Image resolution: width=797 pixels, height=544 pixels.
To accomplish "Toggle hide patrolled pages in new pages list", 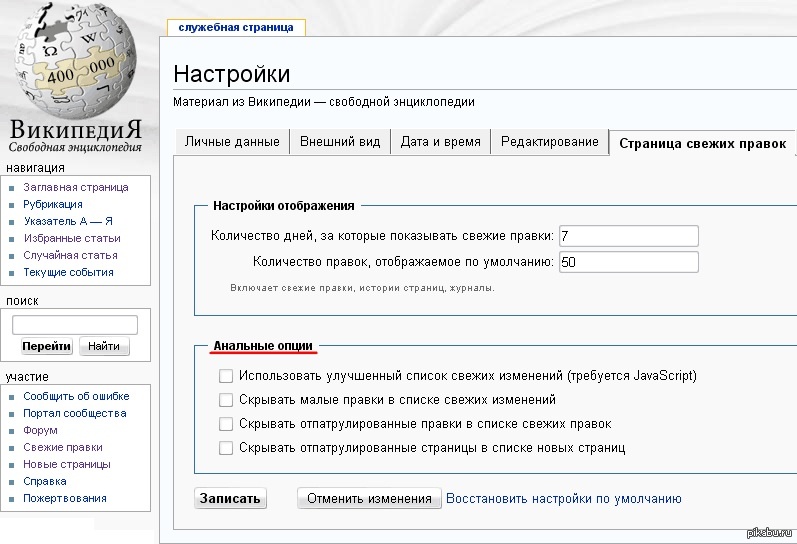I will [x=226, y=448].
